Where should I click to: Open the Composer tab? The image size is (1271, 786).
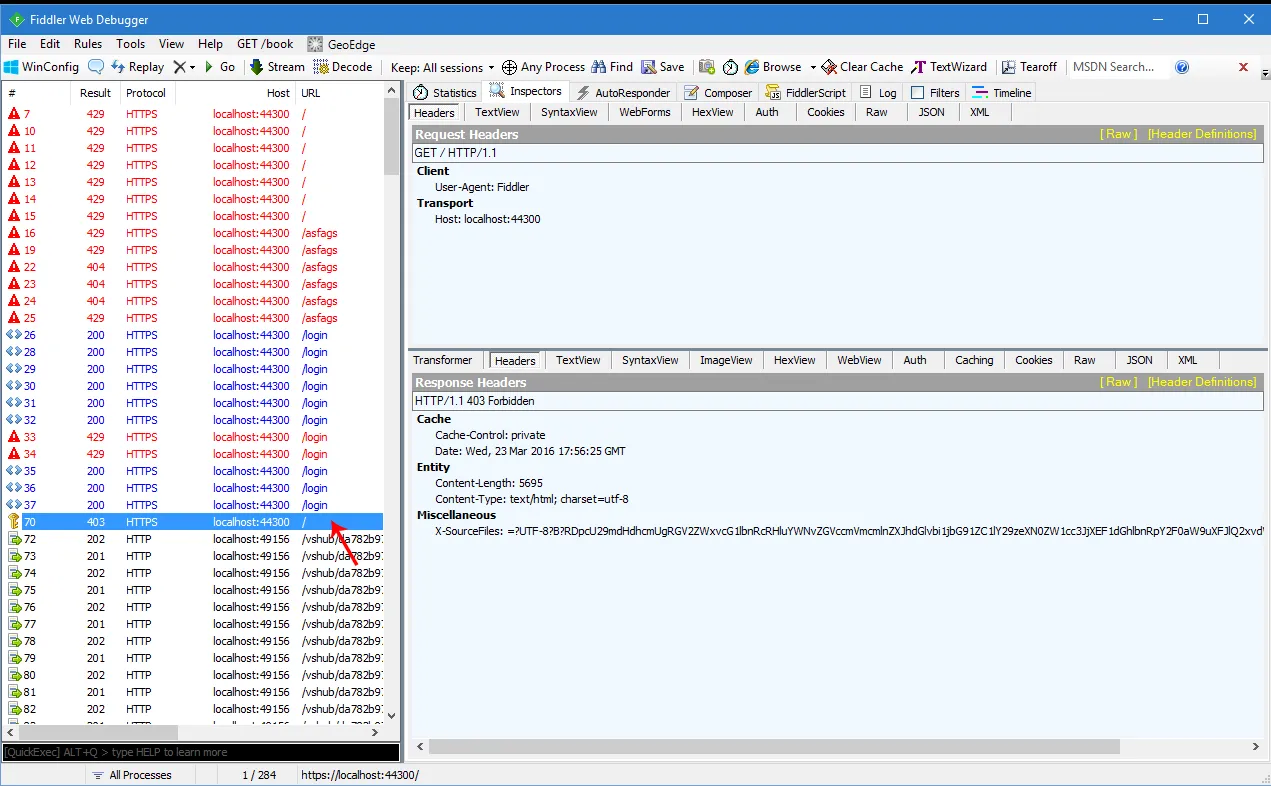(718, 93)
